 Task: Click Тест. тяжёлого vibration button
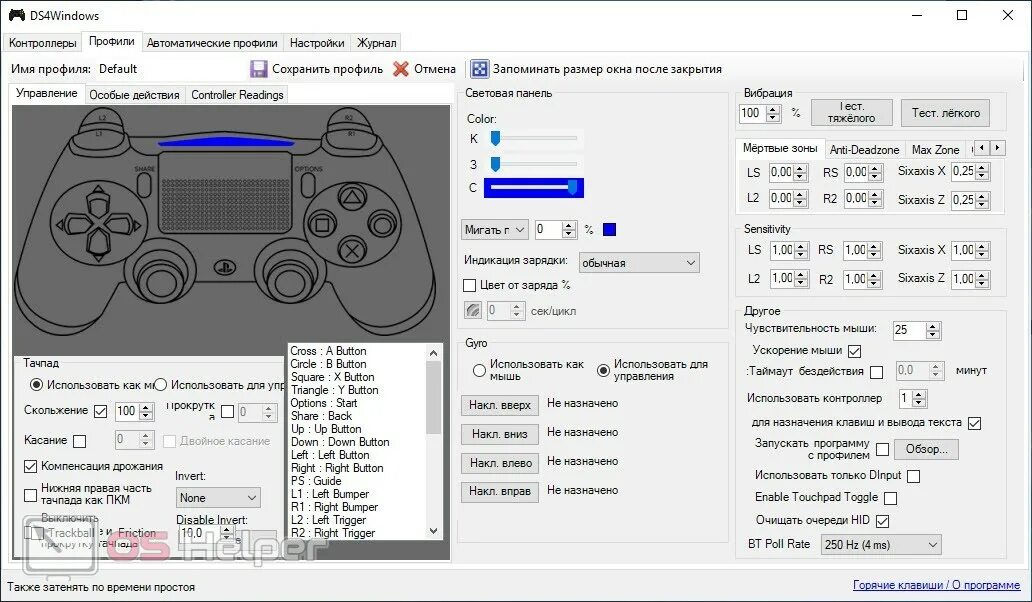(852, 113)
